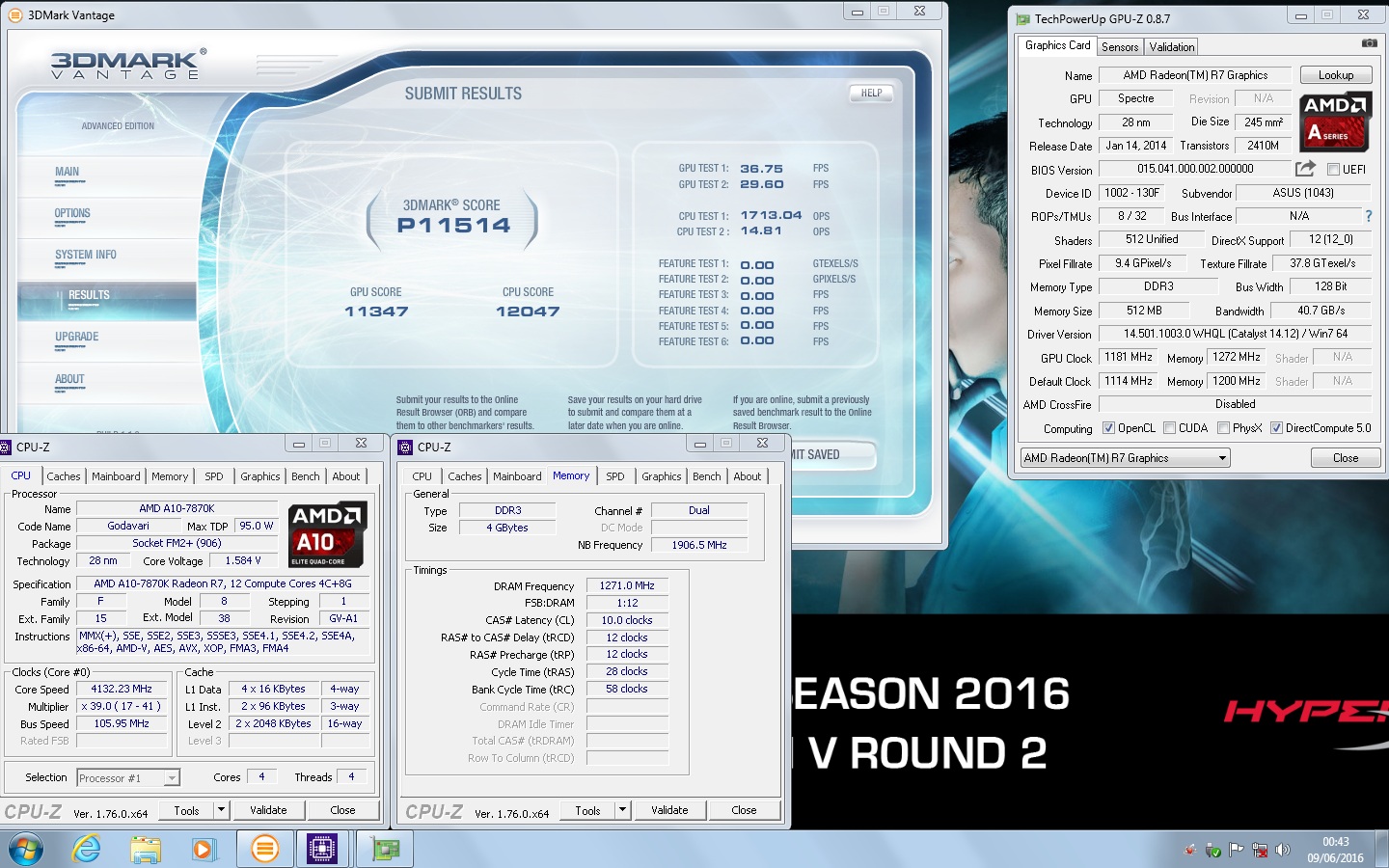Switch to the Validation tab in GPU-Z

(x=1172, y=47)
